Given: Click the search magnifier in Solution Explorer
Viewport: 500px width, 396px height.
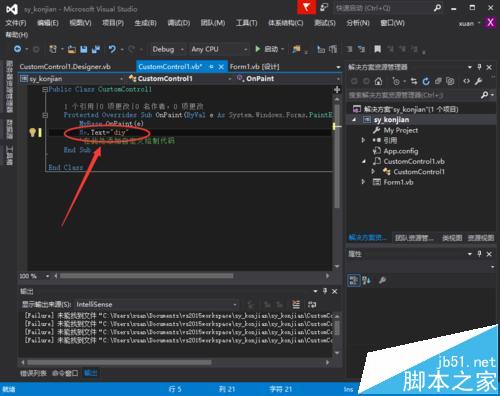Looking at the screenshot, I should tap(485, 95).
